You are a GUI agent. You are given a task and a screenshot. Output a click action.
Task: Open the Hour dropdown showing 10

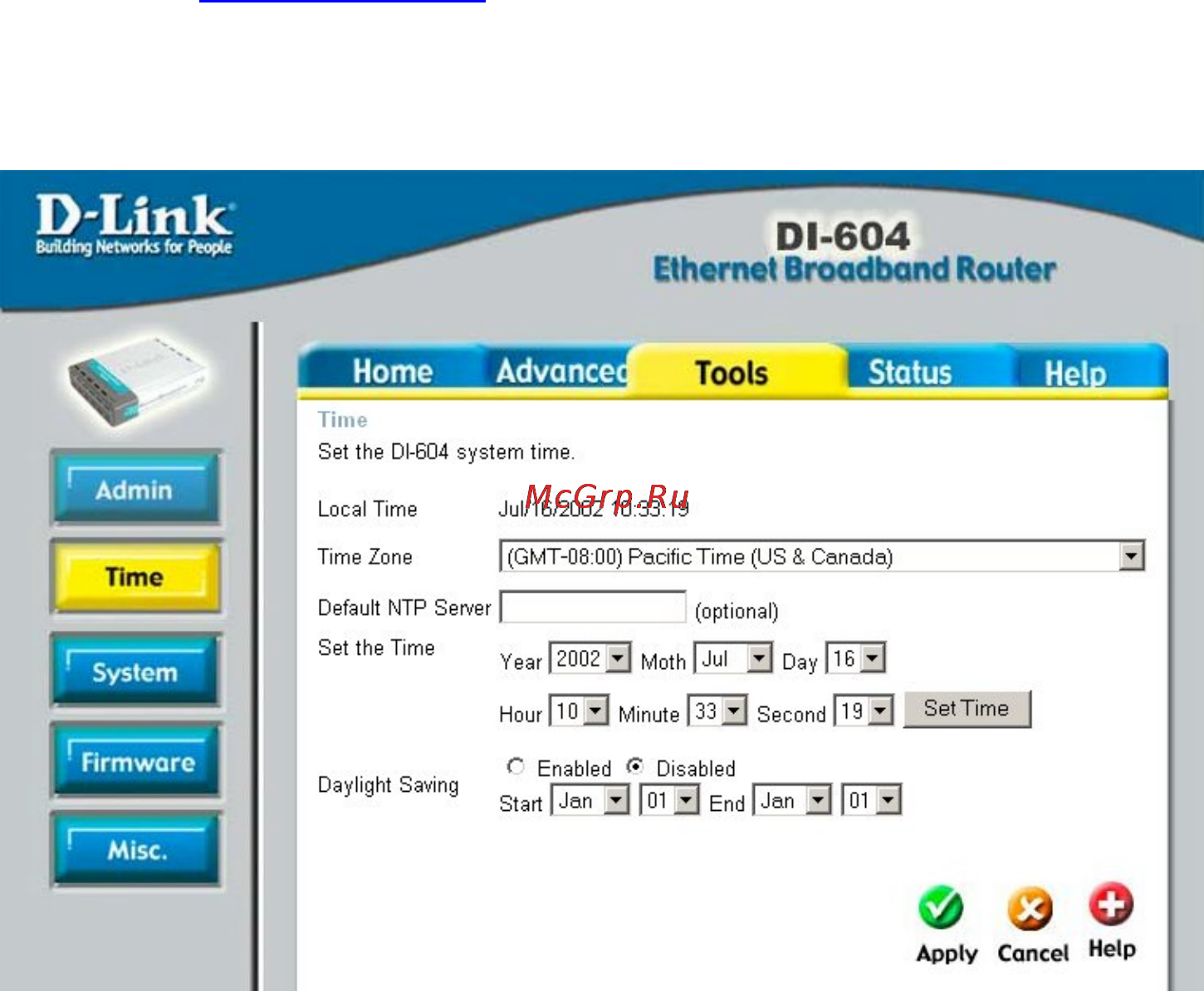tap(580, 711)
